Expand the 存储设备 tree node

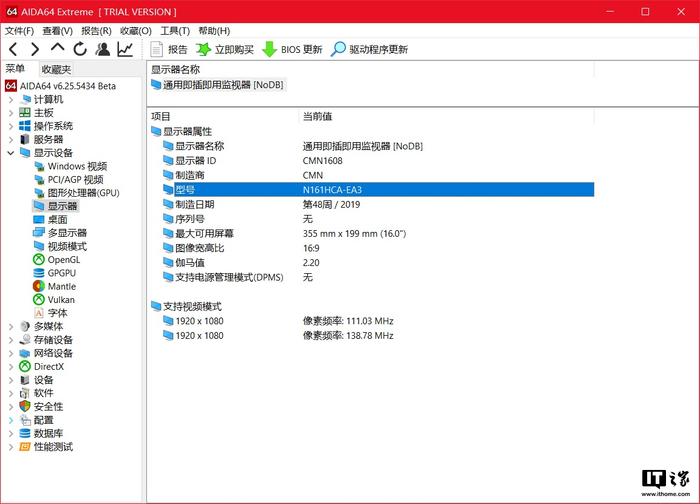11,340
